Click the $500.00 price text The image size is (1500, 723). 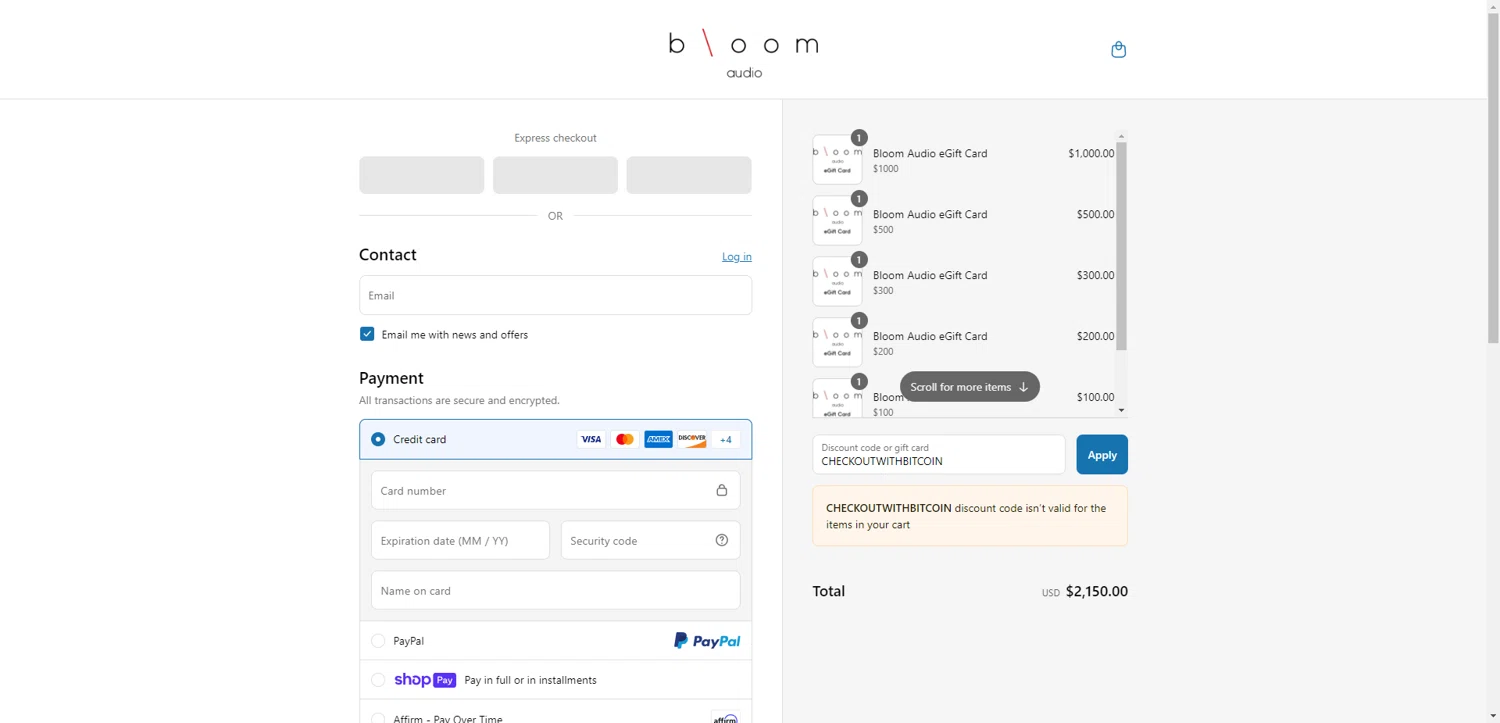pos(1095,214)
